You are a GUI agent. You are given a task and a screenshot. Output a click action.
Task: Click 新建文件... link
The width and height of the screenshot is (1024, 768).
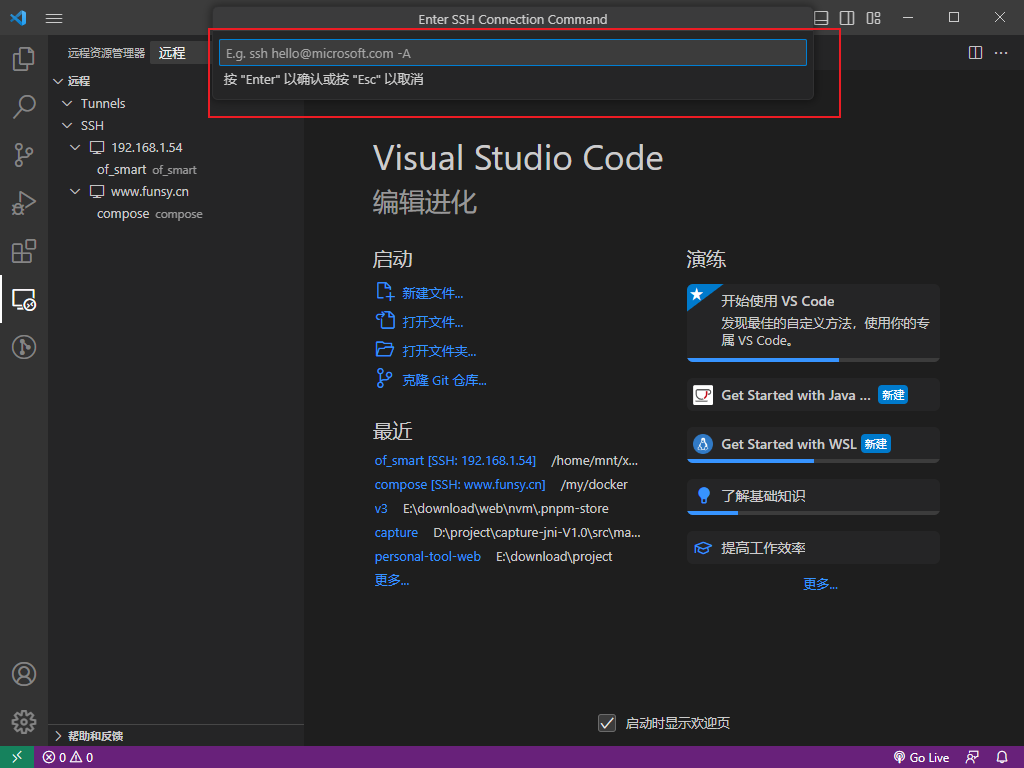432,293
